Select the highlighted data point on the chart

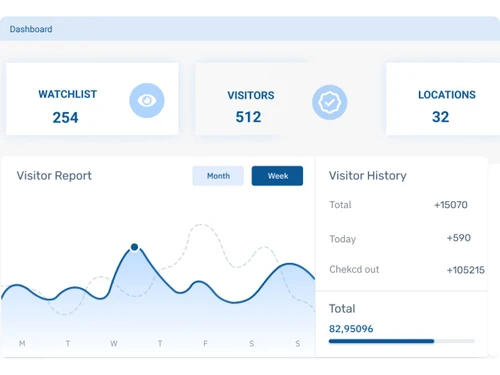click(x=134, y=247)
